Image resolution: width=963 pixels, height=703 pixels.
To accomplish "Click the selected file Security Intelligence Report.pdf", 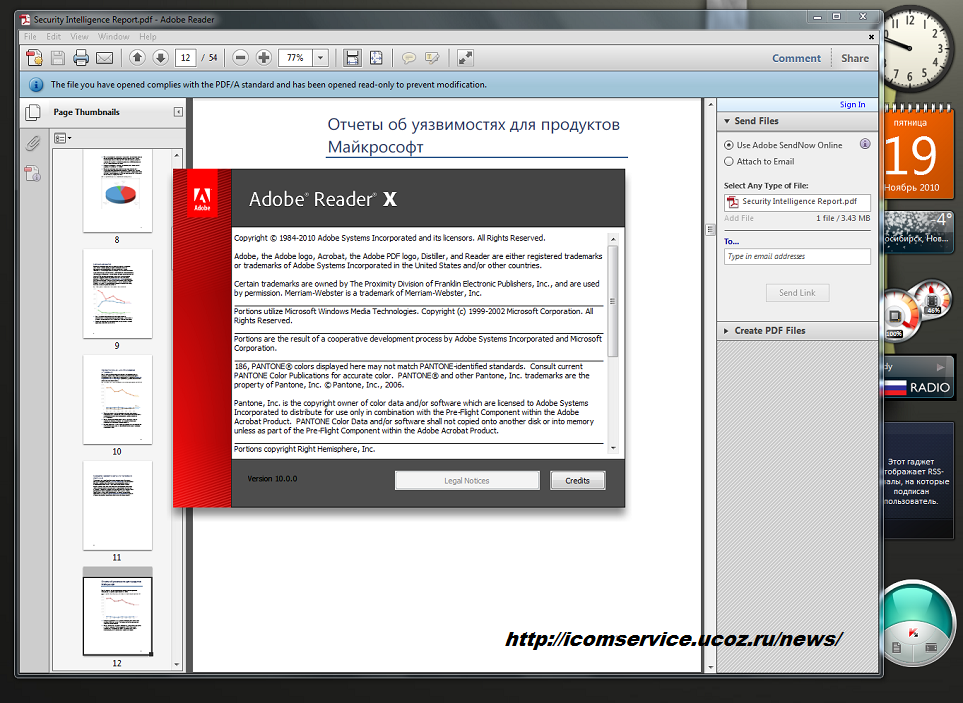I will pyautogui.click(x=797, y=202).
